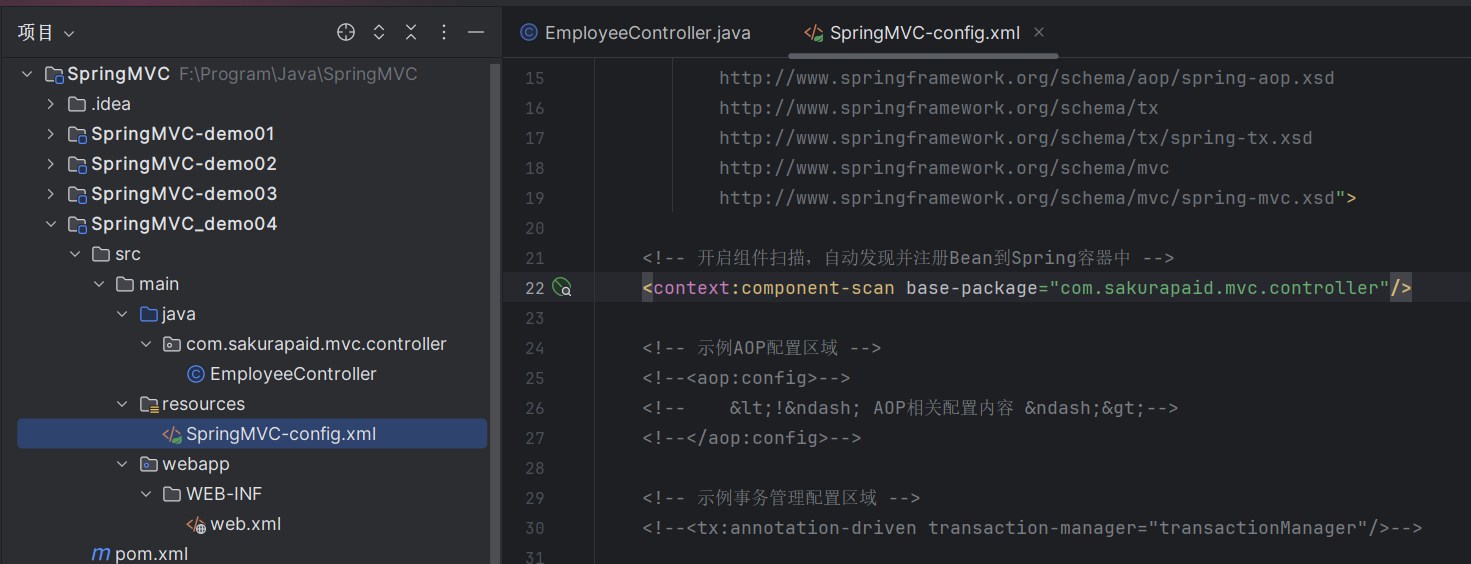This screenshot has width=1471, height=564.
Task: Click the SpringMVC-demo01 module icon
Action: pos(77,134)
